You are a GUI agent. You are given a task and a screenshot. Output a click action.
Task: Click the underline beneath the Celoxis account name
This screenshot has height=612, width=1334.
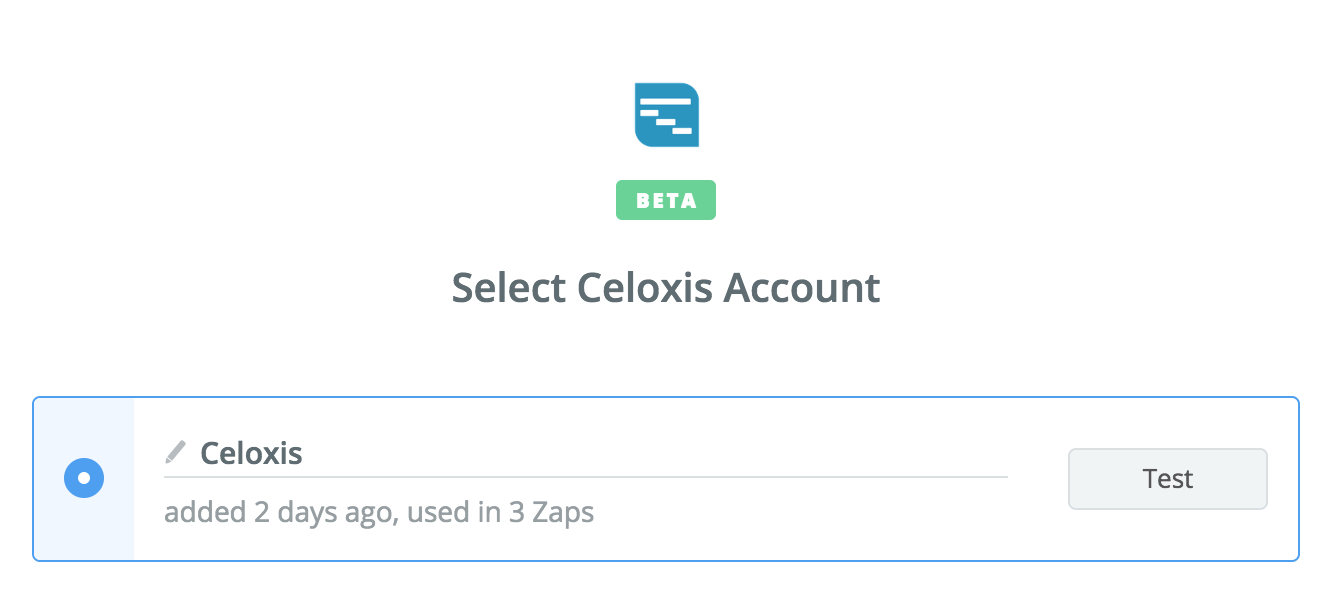[x=585, y=477]
